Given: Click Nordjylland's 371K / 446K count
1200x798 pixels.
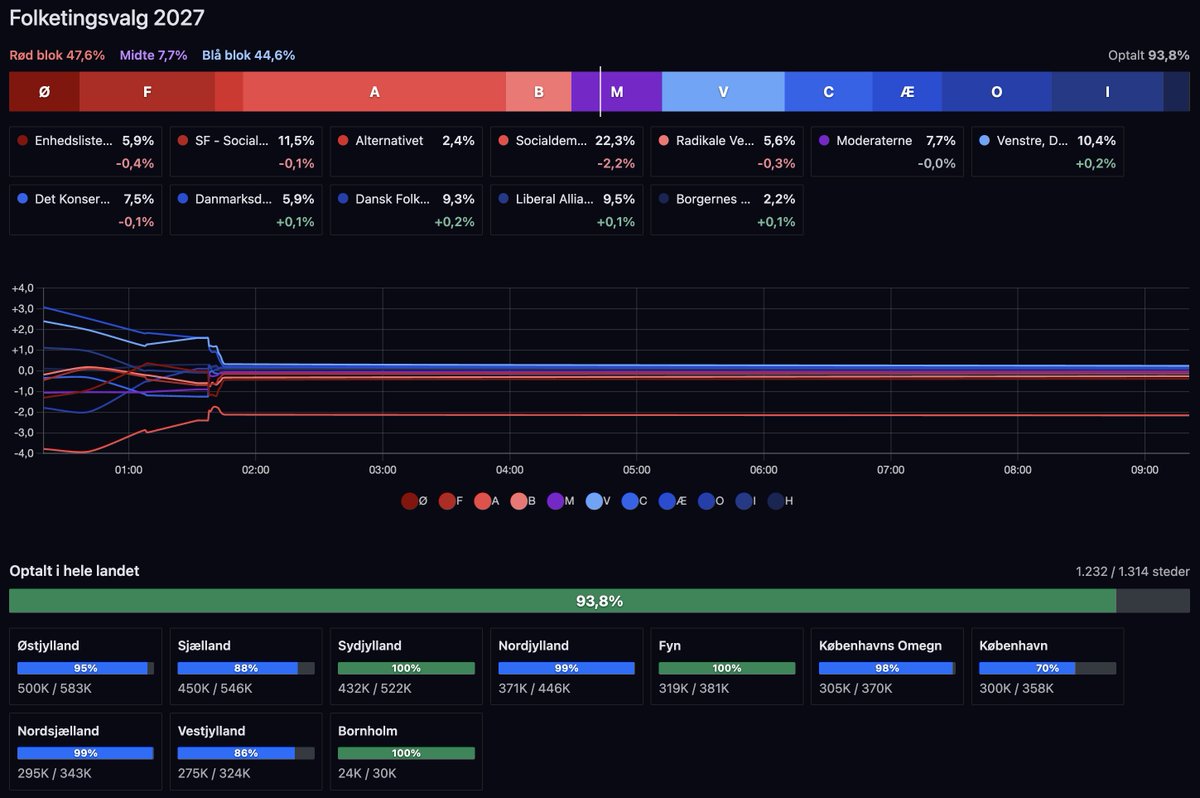Looking at the screenshot, I should 536,688.
